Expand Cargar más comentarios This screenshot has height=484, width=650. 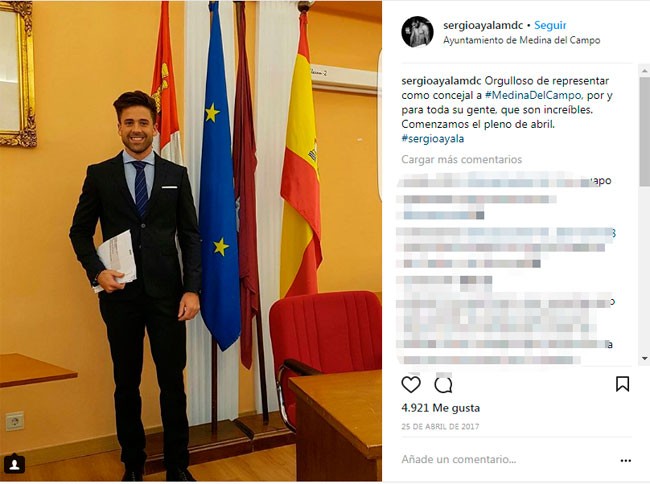461,159
